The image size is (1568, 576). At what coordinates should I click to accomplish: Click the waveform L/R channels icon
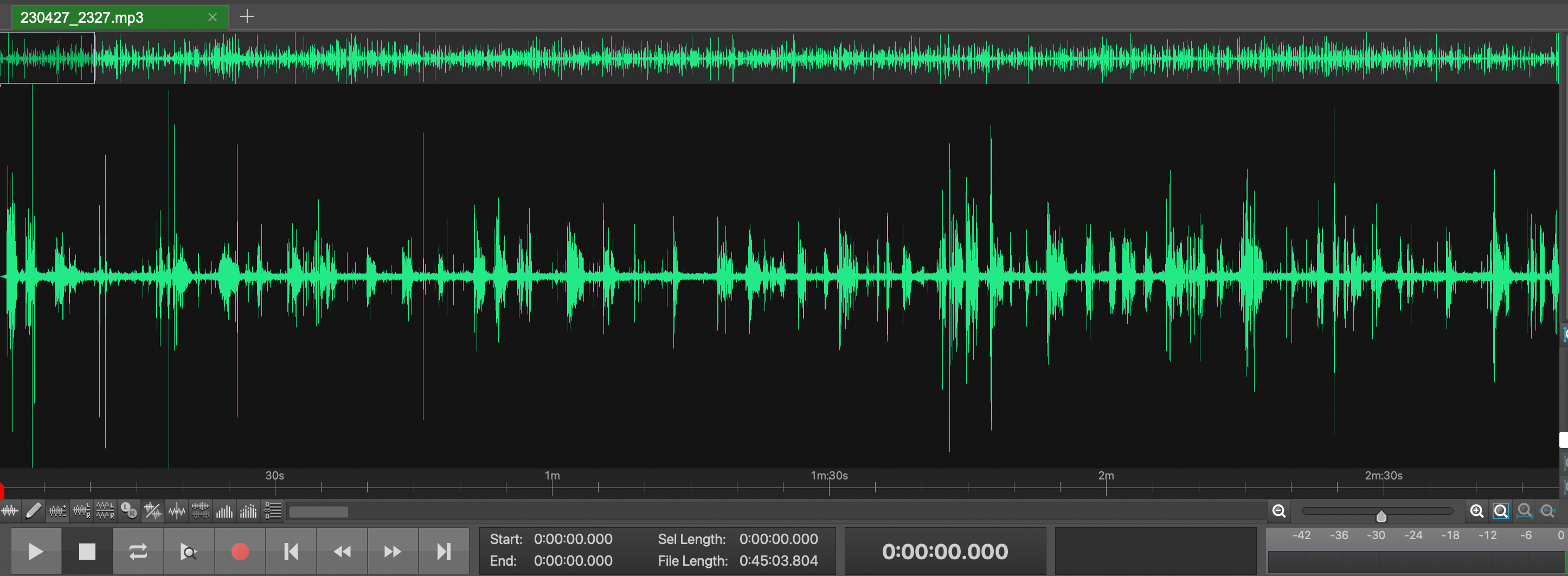pyautogui.click(x=81, y=511)
